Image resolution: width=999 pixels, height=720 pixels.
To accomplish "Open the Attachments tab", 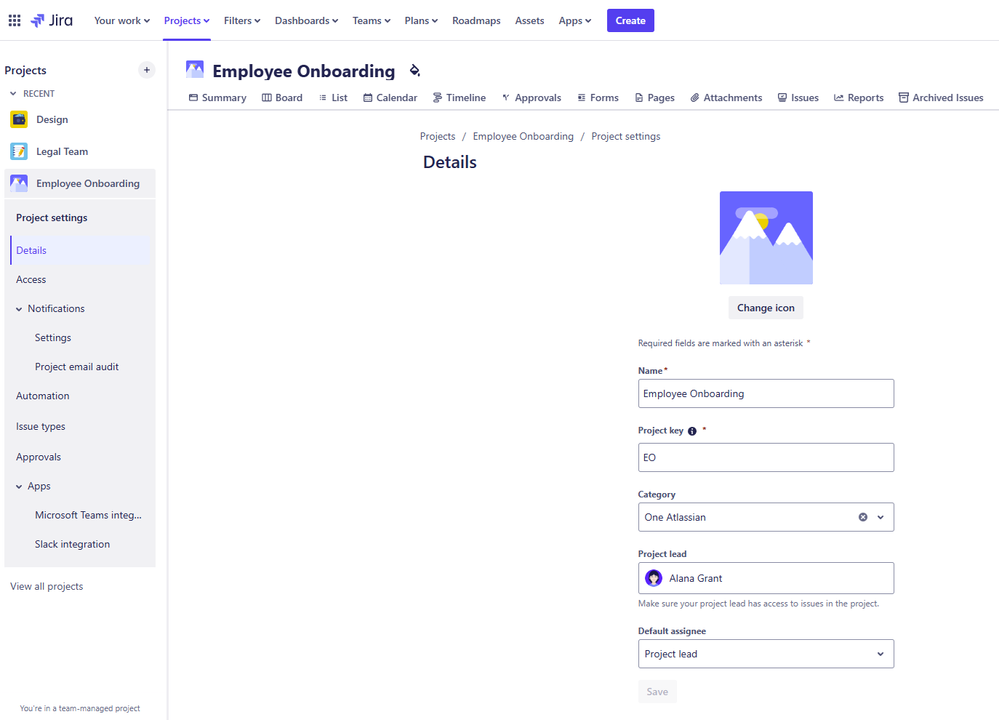I will point(726,97).
